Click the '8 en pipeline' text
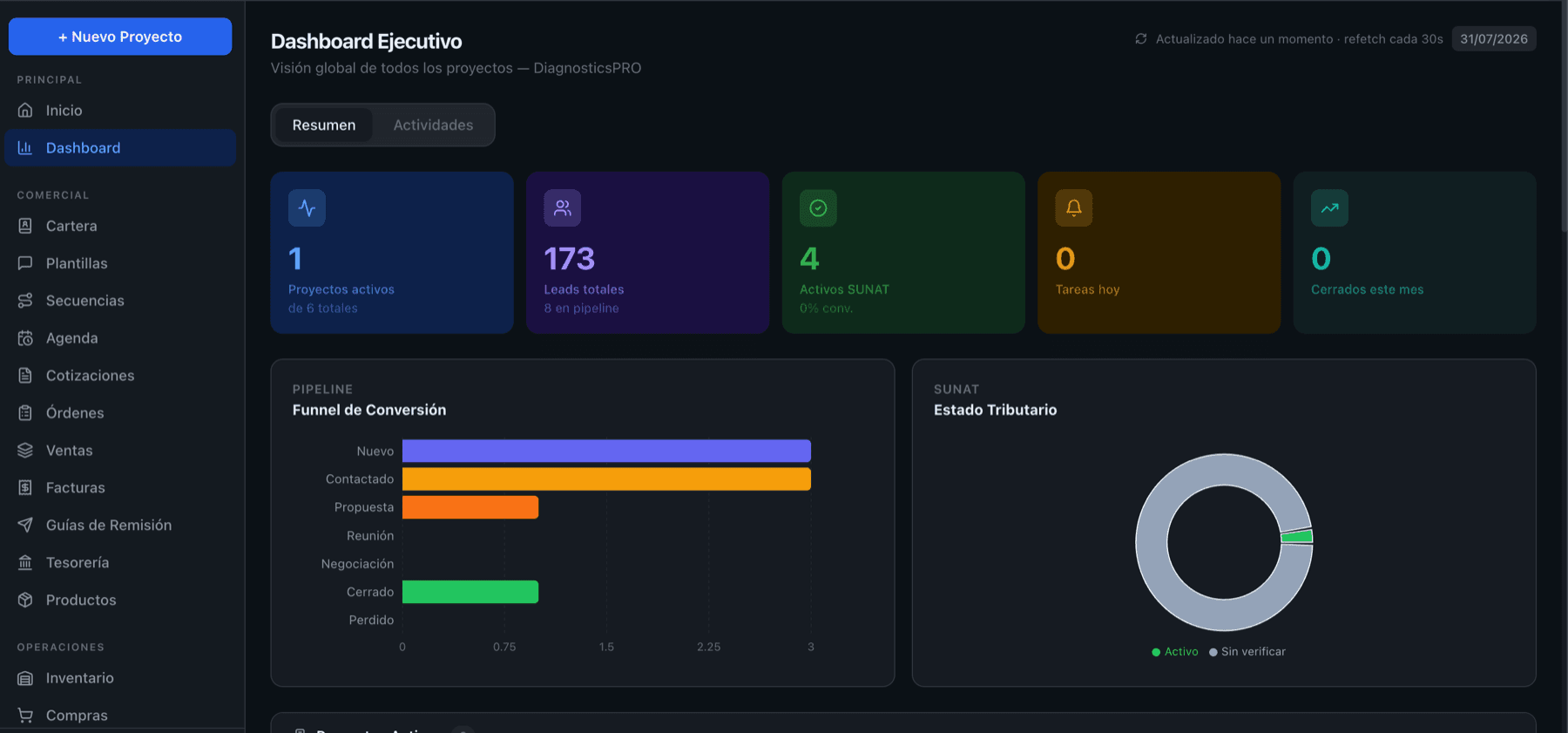 point(582,309)
